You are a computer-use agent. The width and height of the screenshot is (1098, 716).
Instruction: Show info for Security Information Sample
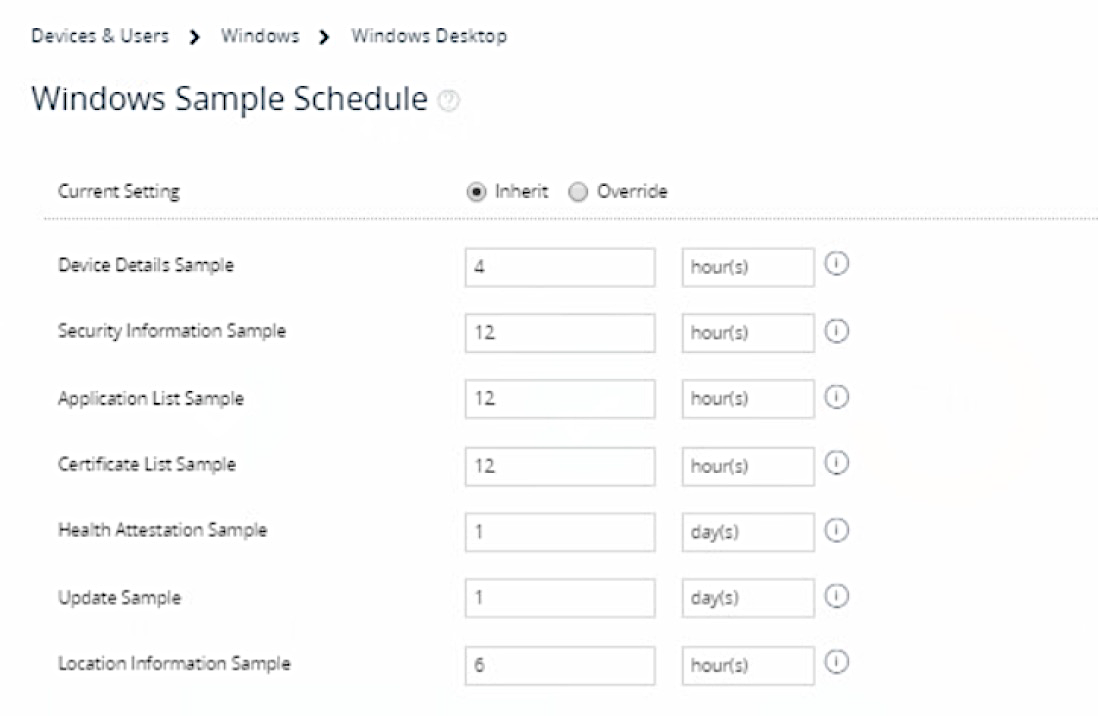[x=837, y=332]
